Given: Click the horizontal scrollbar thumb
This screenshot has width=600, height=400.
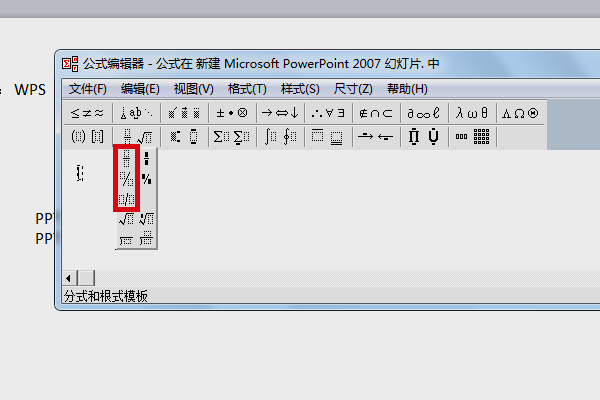Looking at the screenshot, I should pyautogui.click(x=86, y=278).
